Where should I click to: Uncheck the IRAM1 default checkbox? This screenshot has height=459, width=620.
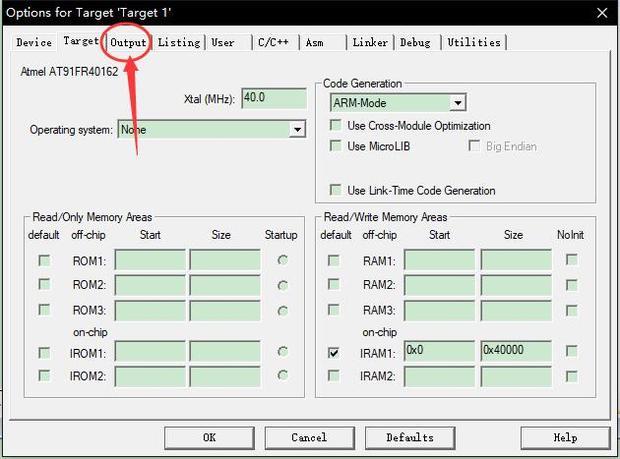tap(334, 352)
